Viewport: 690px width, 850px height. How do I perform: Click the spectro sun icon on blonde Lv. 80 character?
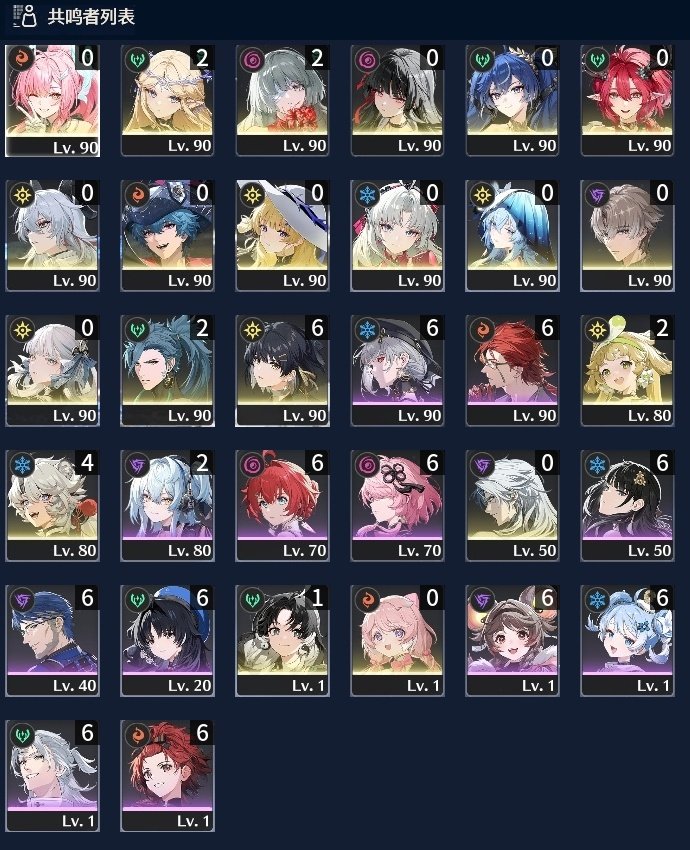[x=597, y=330]
